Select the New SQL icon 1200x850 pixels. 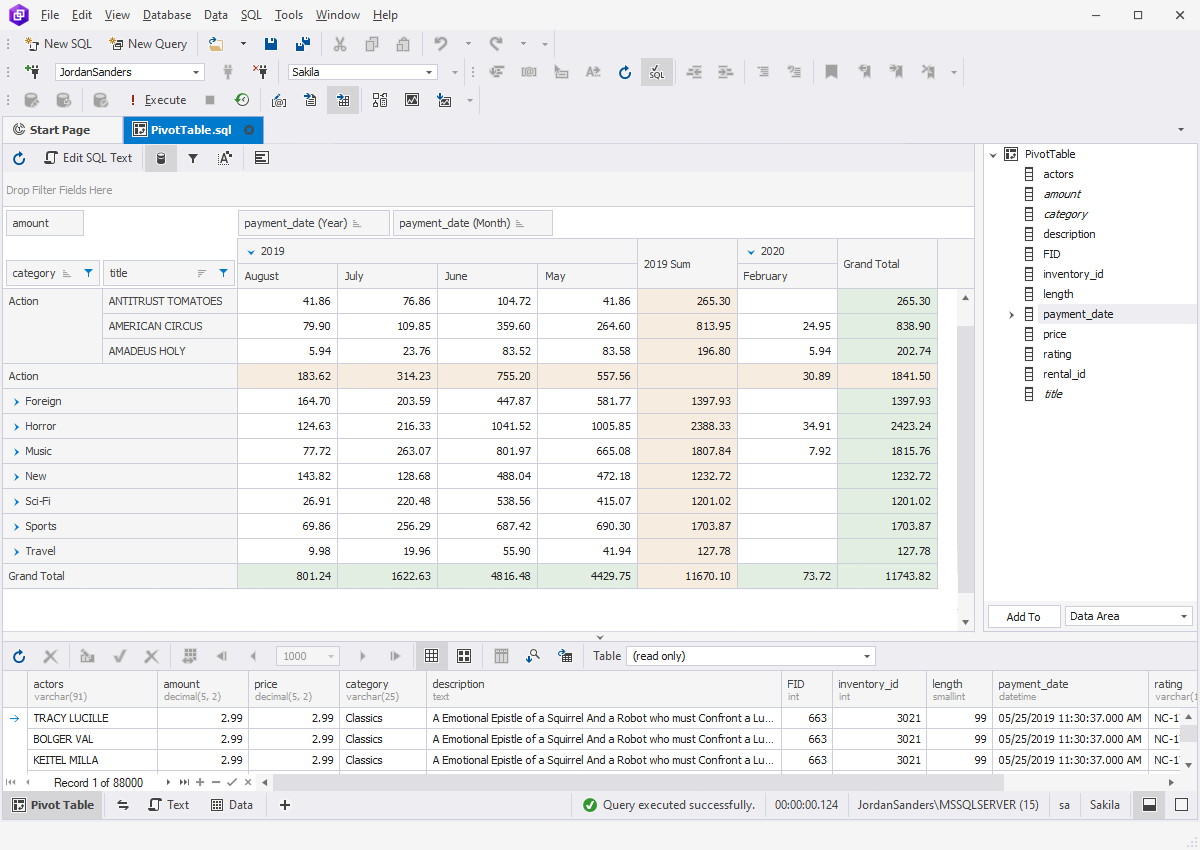58,43
